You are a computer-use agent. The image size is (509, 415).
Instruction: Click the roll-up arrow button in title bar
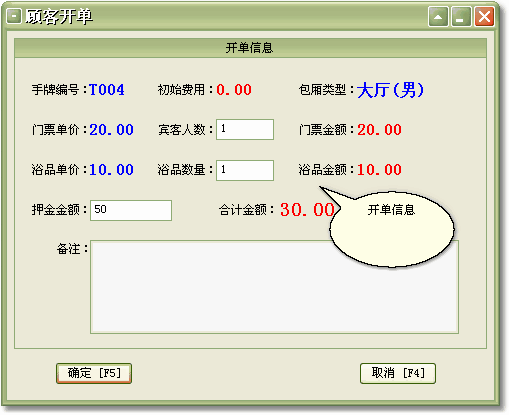tap(438, 16)
